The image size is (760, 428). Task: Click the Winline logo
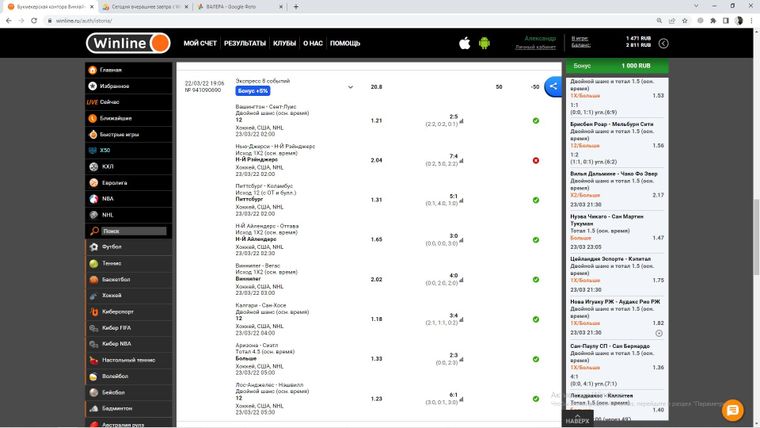pyautogui.click(x=128, y=43)
